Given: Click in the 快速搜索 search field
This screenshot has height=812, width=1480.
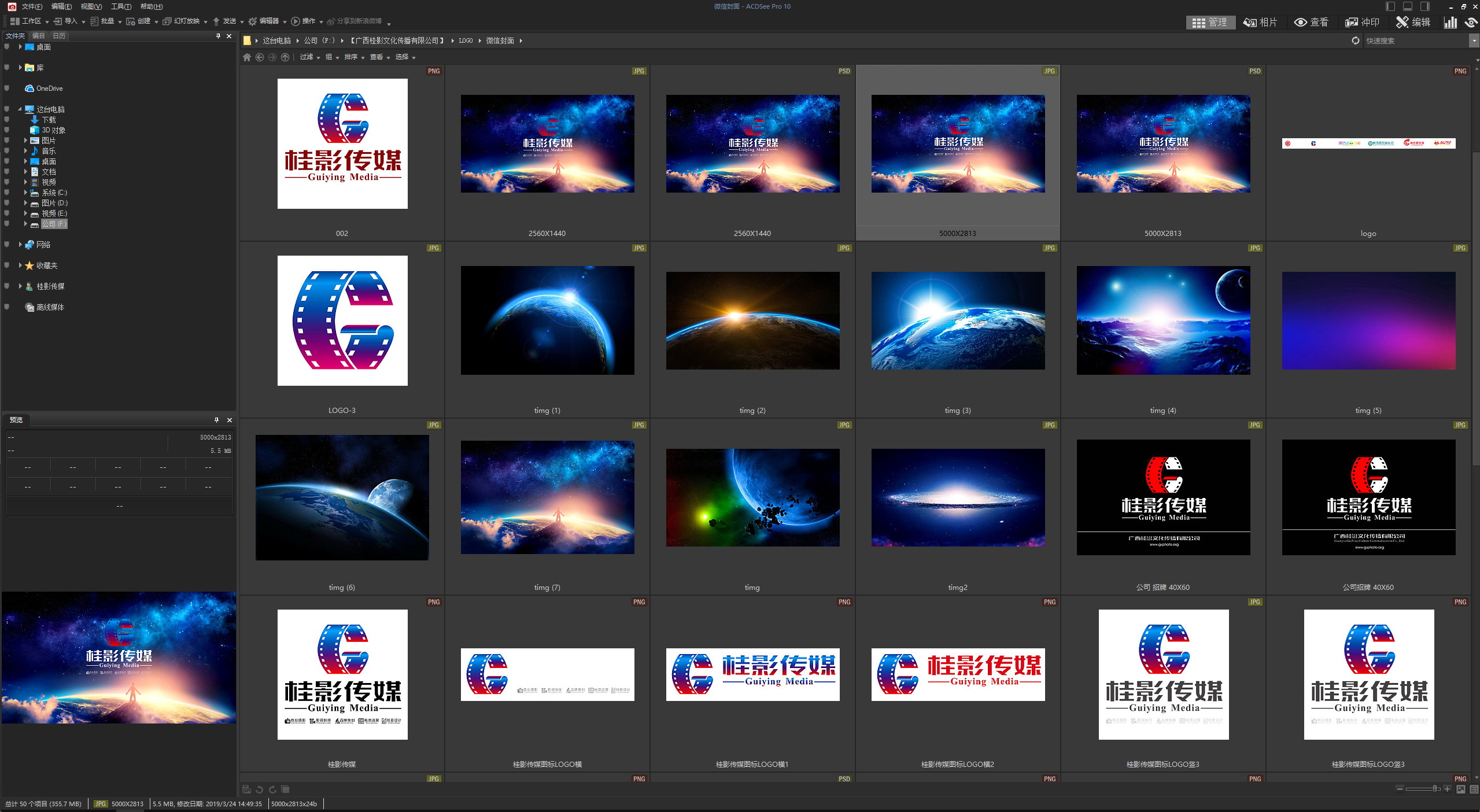Looking at the screenshot, I should click(x=1416, y=40).
